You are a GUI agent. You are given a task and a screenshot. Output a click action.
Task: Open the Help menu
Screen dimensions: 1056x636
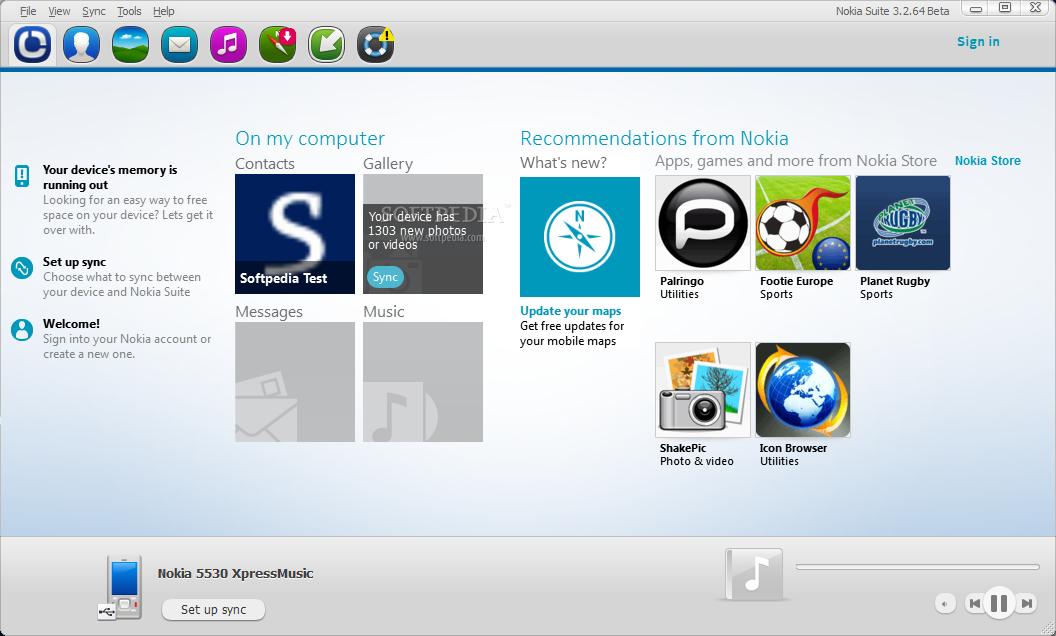pos(164,11)
